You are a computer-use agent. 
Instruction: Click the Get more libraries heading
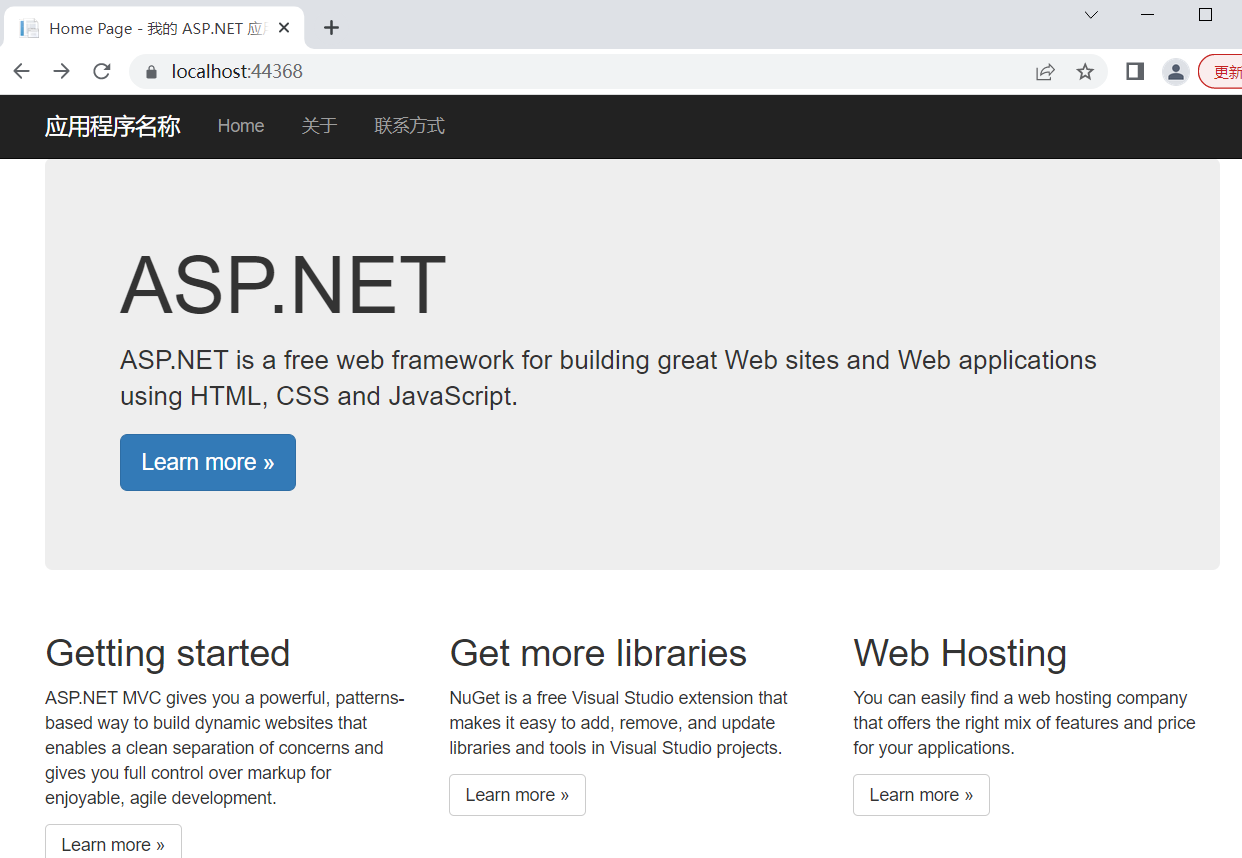tap(598, 653)
